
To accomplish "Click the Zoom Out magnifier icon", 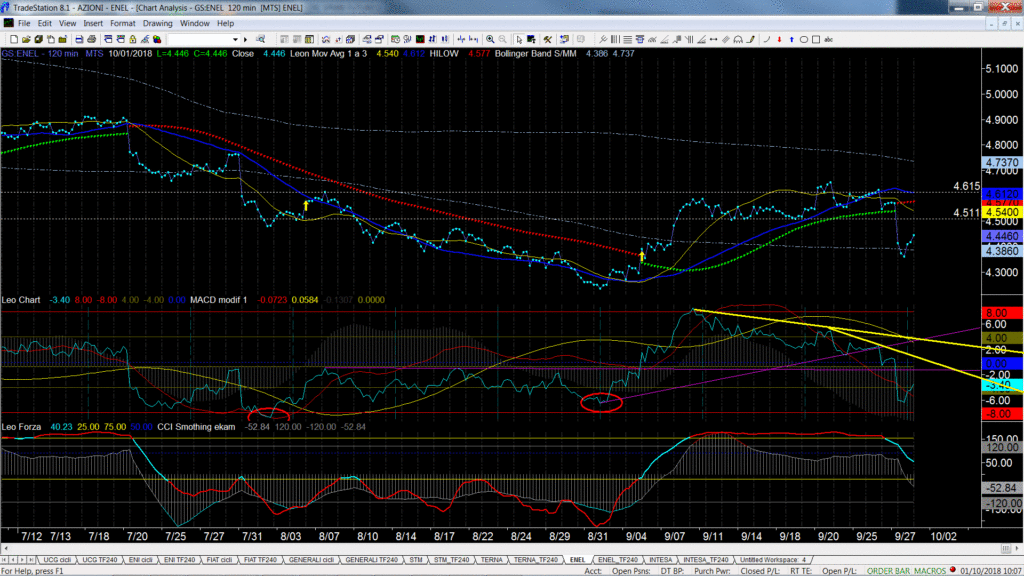I will pyautogui.click(x=502, y=40).
